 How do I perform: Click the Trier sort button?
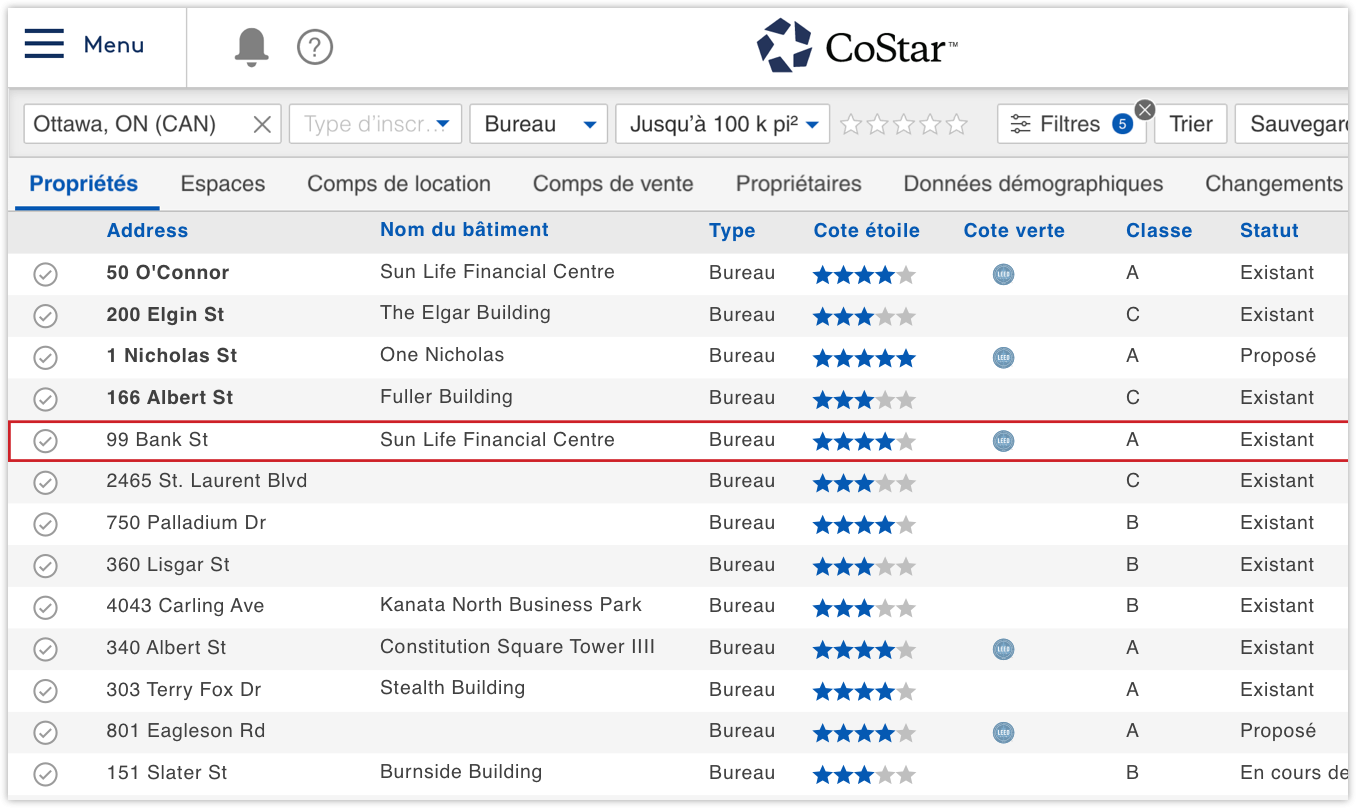click(1191, 124)
